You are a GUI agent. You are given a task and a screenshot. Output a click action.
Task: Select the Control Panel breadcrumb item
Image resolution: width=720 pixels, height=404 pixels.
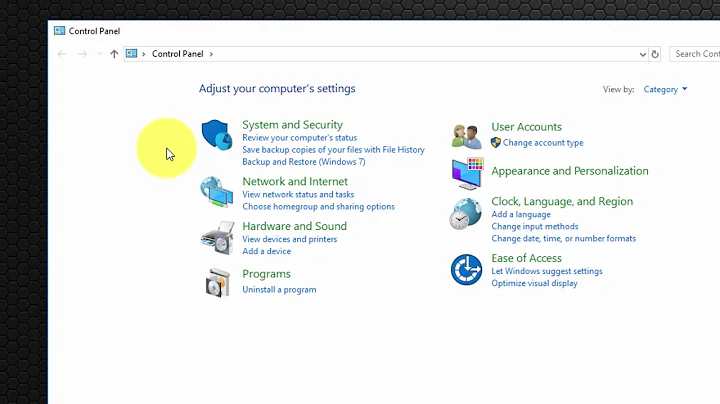click(178, 54)
